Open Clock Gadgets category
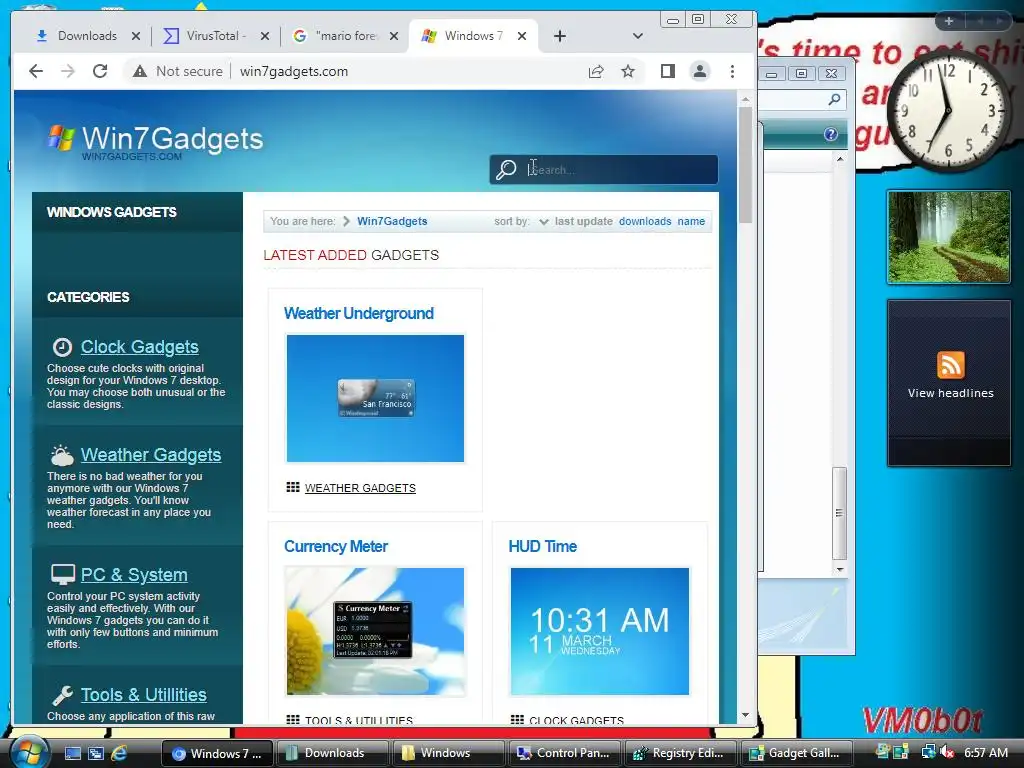The image size is (1024, 768). (139, 347)
